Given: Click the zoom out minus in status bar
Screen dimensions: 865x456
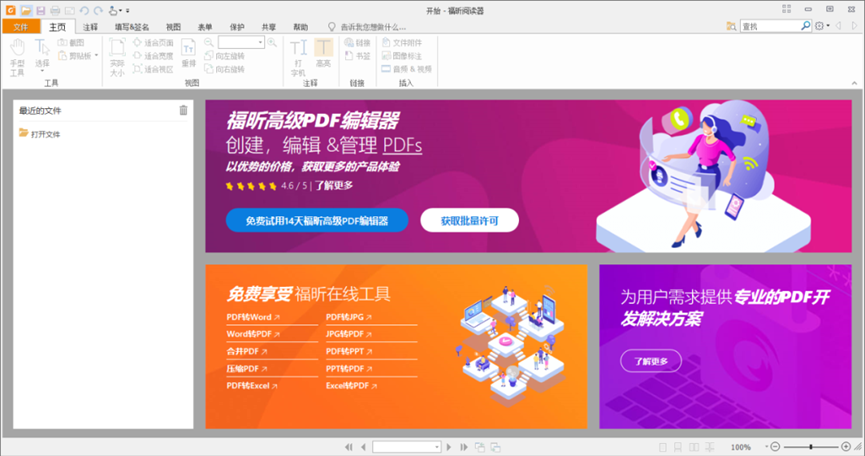Looking at the screenshot, I should point(775,447).
